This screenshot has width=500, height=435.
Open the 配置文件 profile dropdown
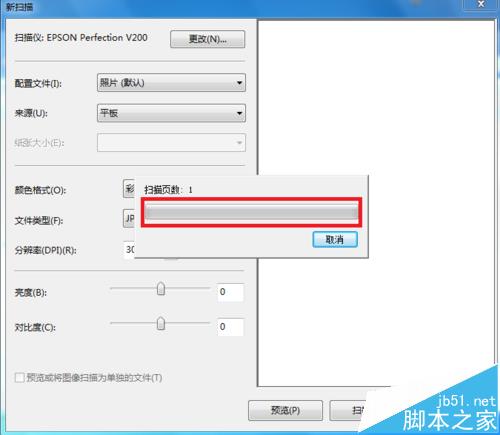coord(171,83)
